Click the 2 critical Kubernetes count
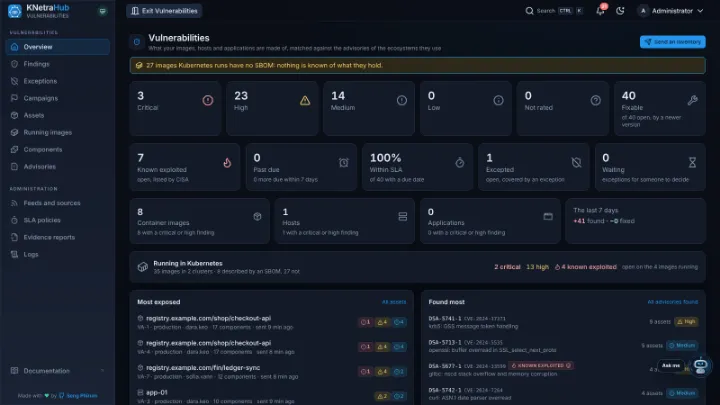Image resolution: width=720 pixels, height=405 pixels. [507, 267]
